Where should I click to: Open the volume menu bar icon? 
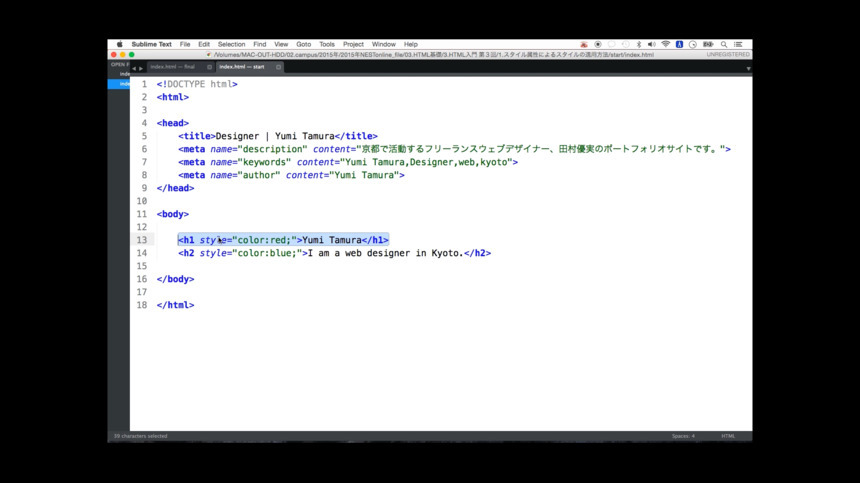[x=652, y=44]
